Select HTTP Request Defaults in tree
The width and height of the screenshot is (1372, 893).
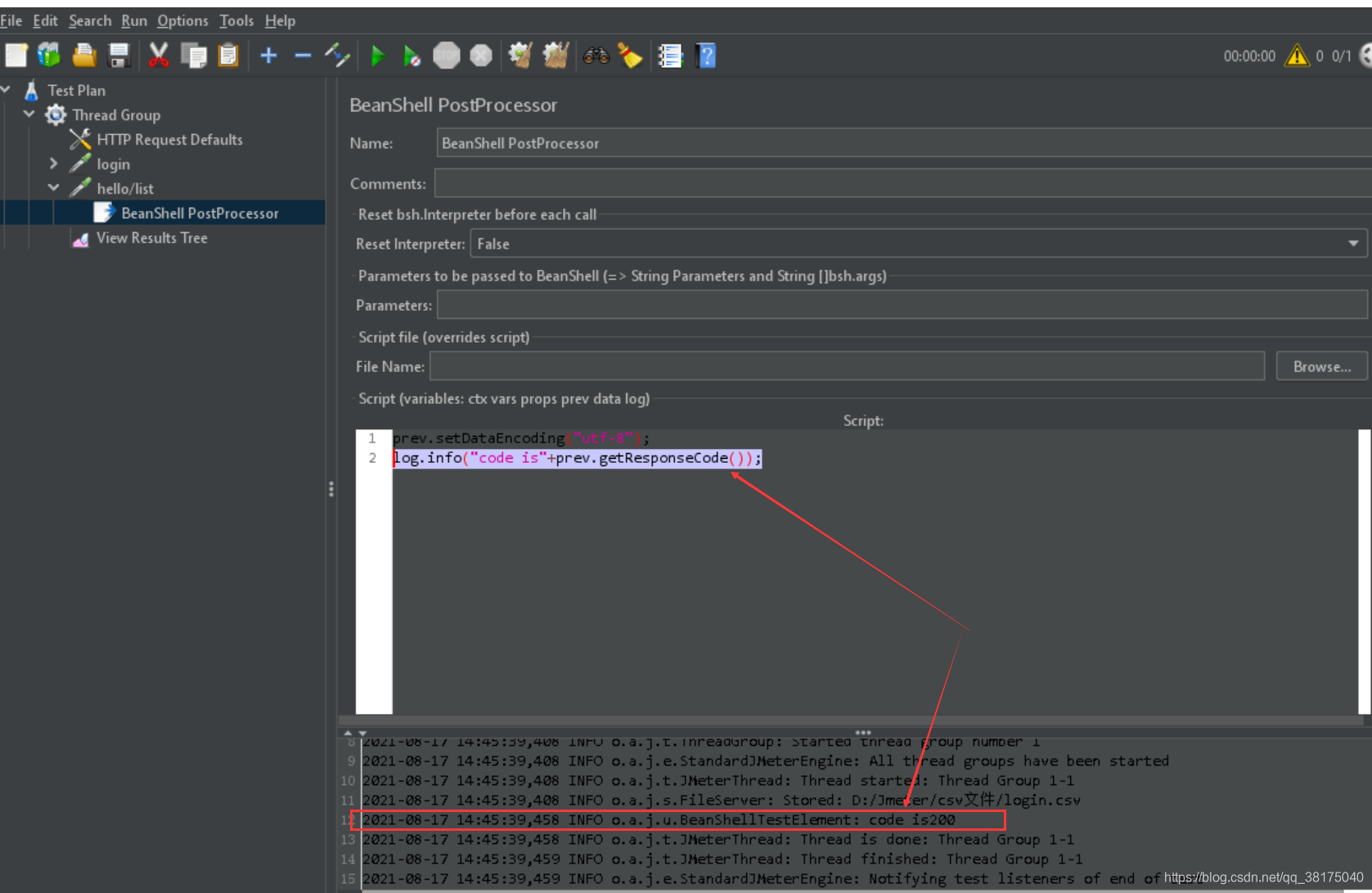pyautogui.click(x=169, y=140)
